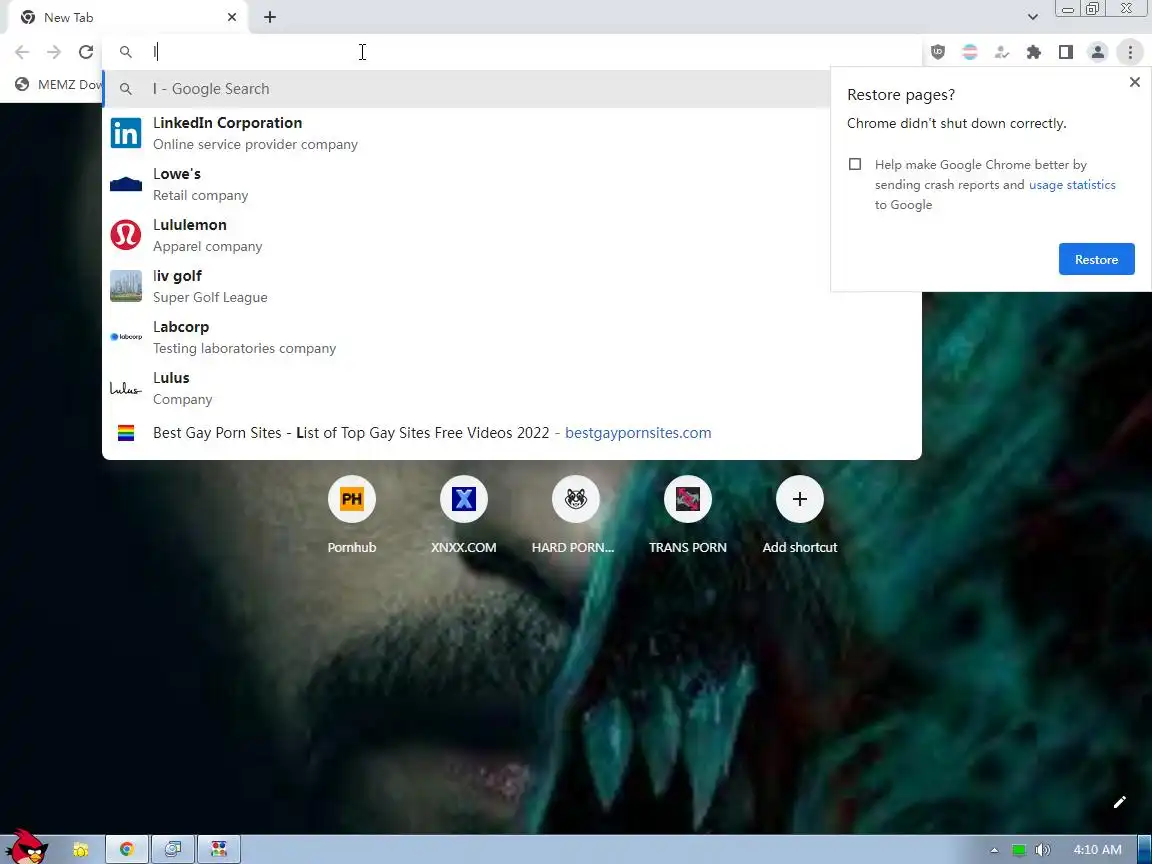Click the third taskbar application icon

tap(173, 850)
